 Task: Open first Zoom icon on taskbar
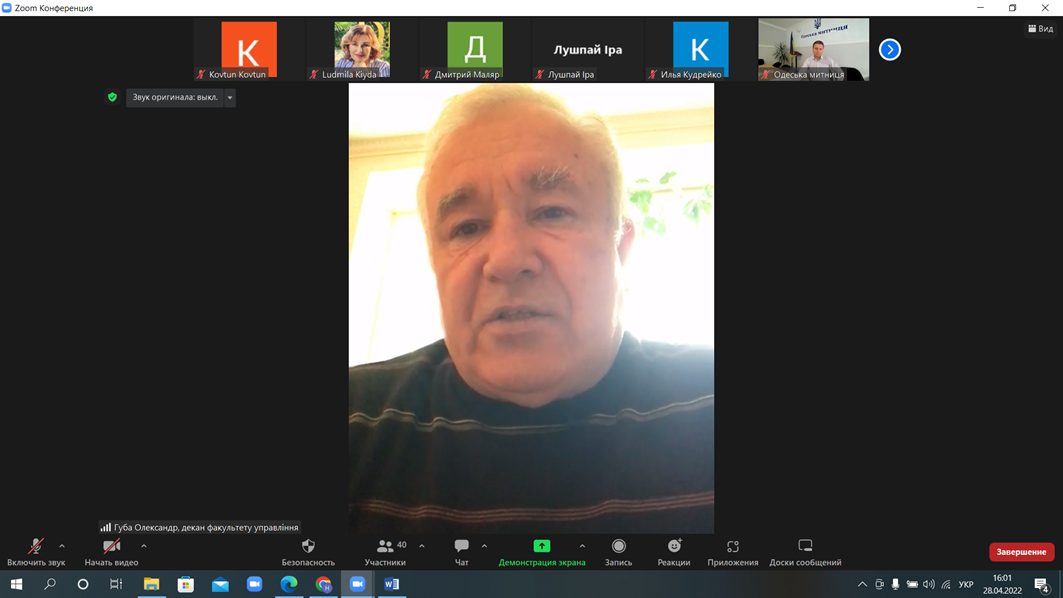coord(254,584)
